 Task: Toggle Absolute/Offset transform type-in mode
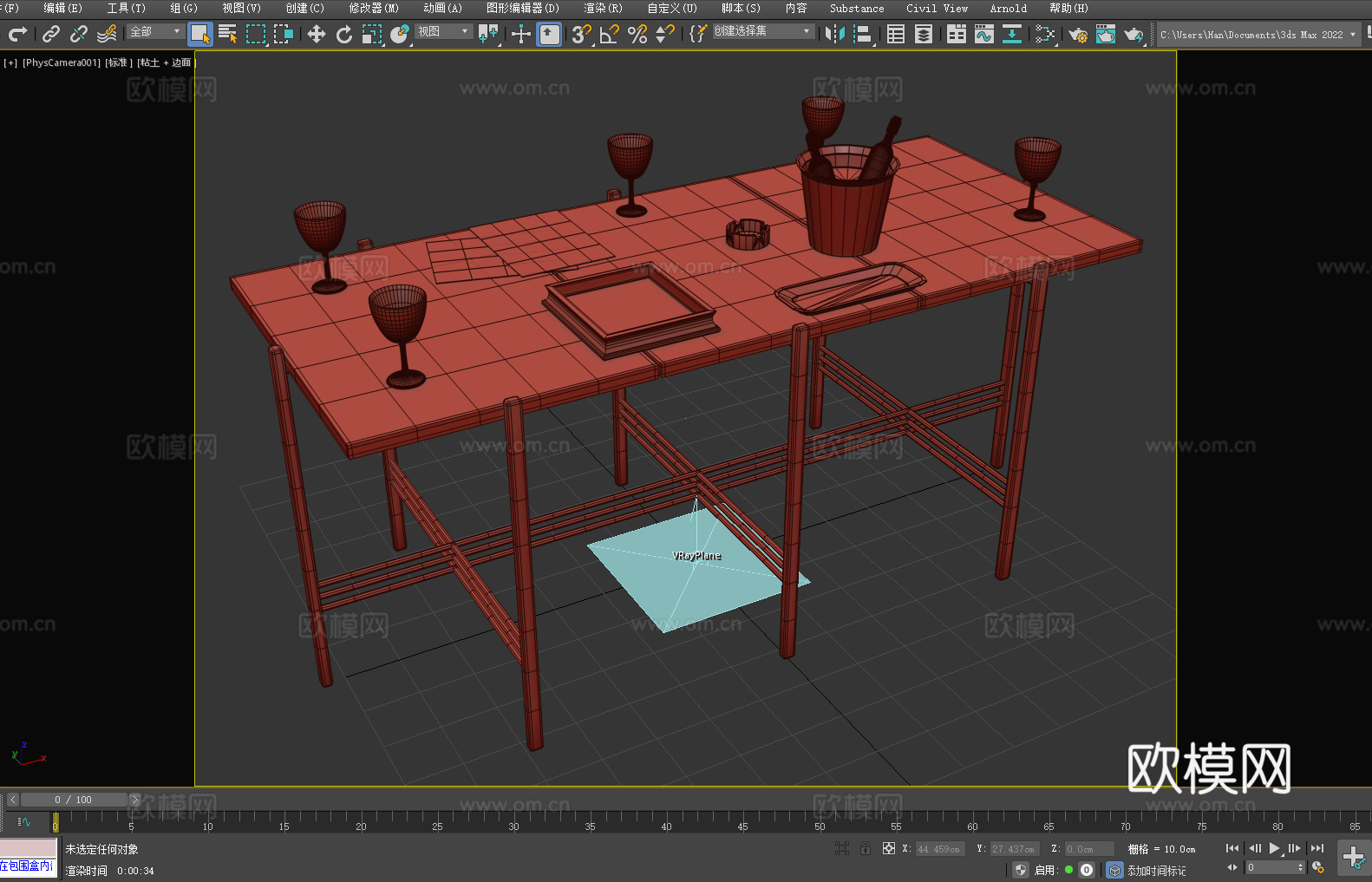pos(888,848)
